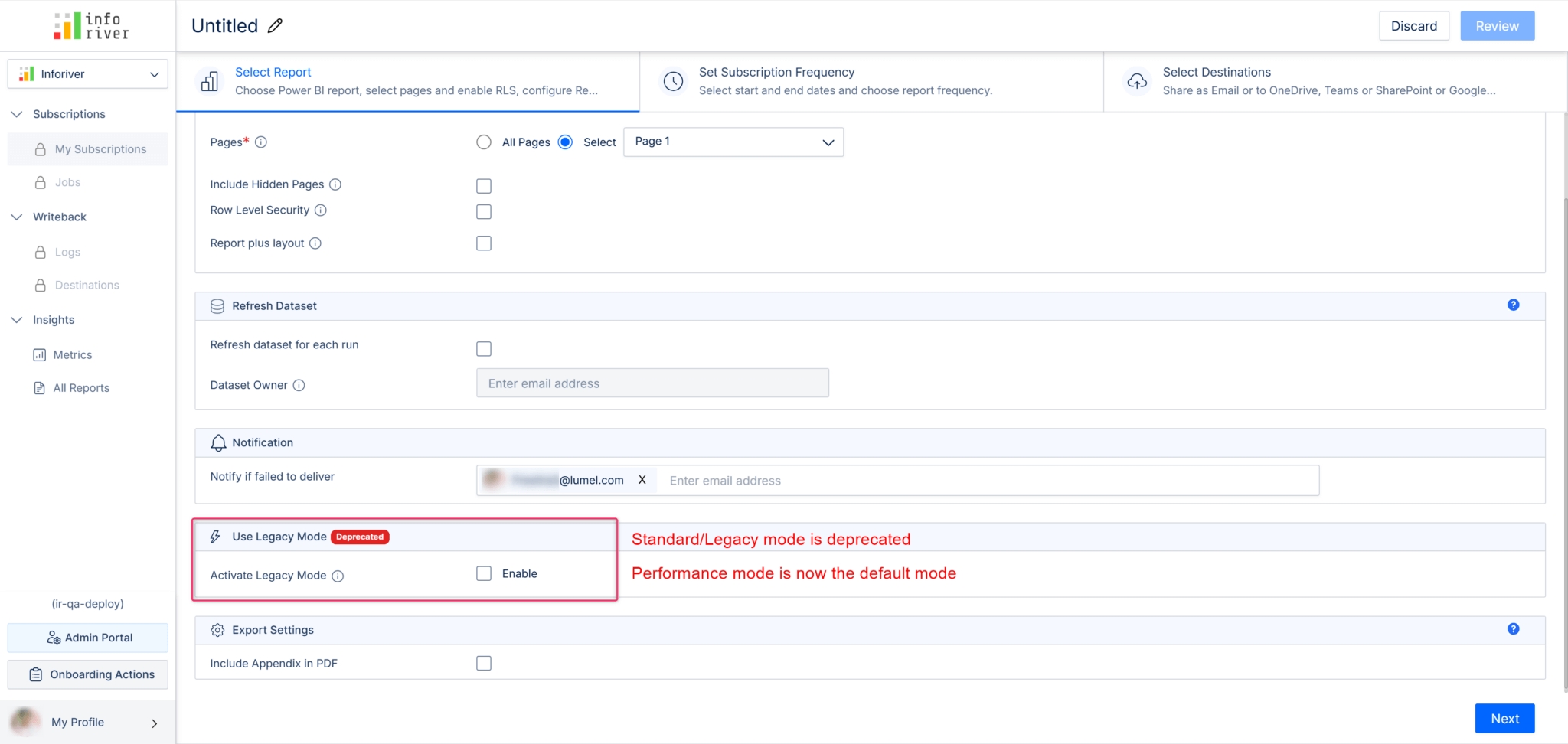
Task: Click the Dataset Owner email field
Action: click(x=652, y=383)
